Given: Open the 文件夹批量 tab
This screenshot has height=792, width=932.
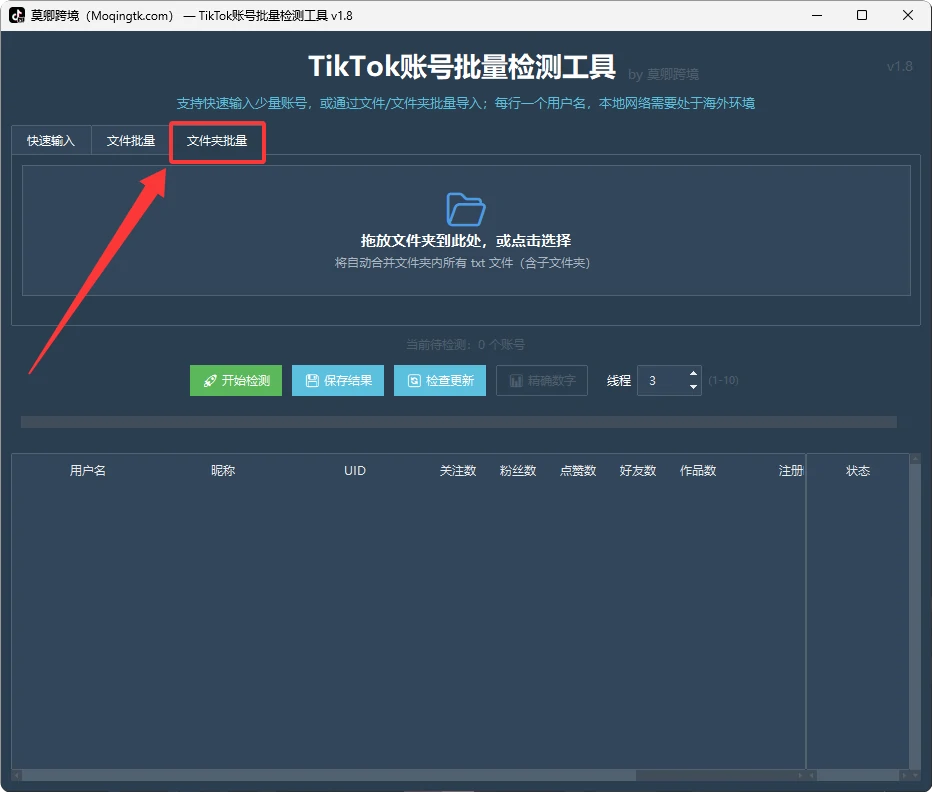Looking at the screenshot, I should 217,141.
